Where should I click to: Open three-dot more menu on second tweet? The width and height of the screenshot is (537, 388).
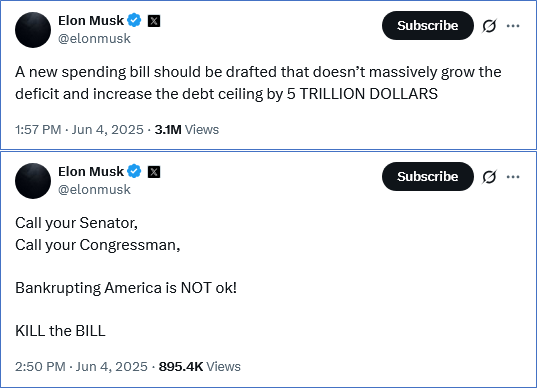(x=513, y=177)
